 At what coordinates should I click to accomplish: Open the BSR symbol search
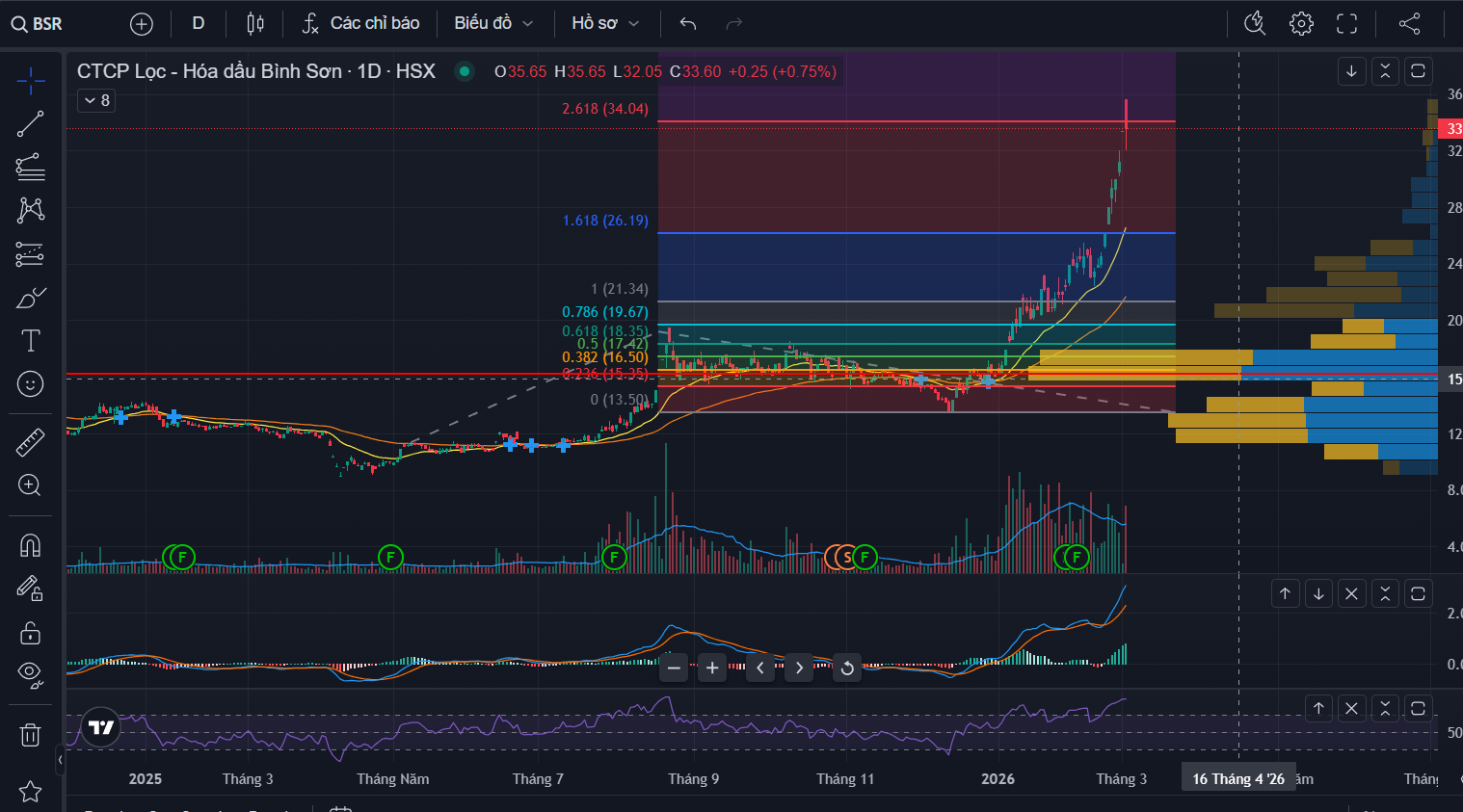[x=38, y=24]
